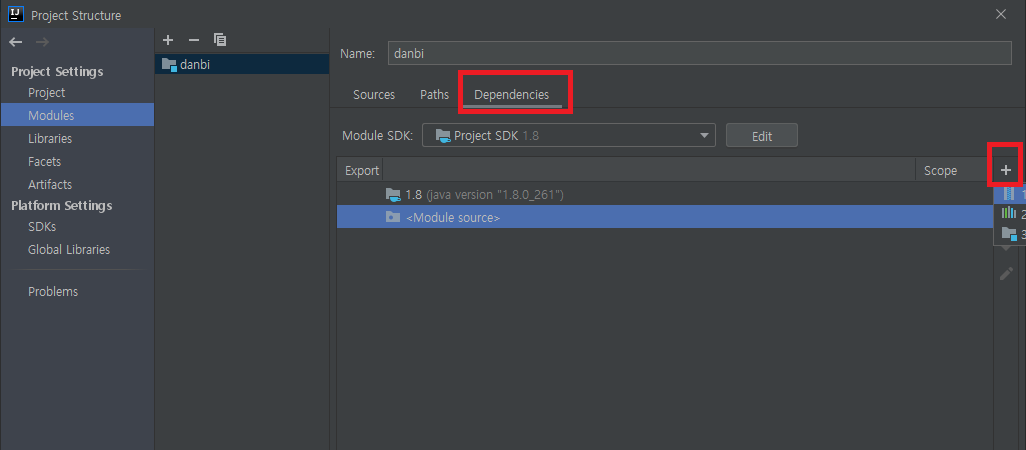Screen dimensions: 1026x450
Task: Add a dependency with the plus icon
Action: tap(1006, 170)
